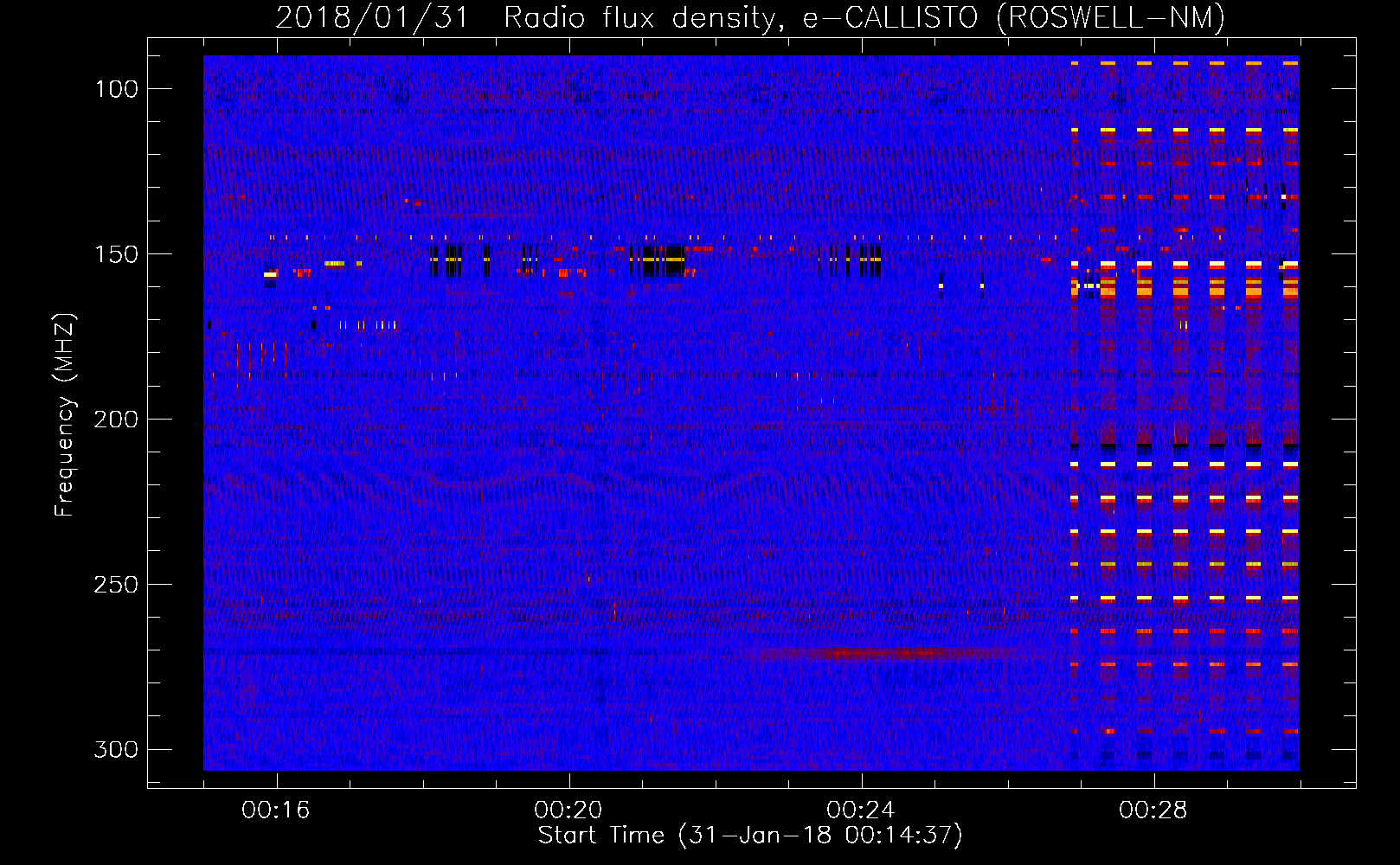1400x865 pixels.
Task: Click the 00:16 time tick label
Action: (x=276, y=811)
